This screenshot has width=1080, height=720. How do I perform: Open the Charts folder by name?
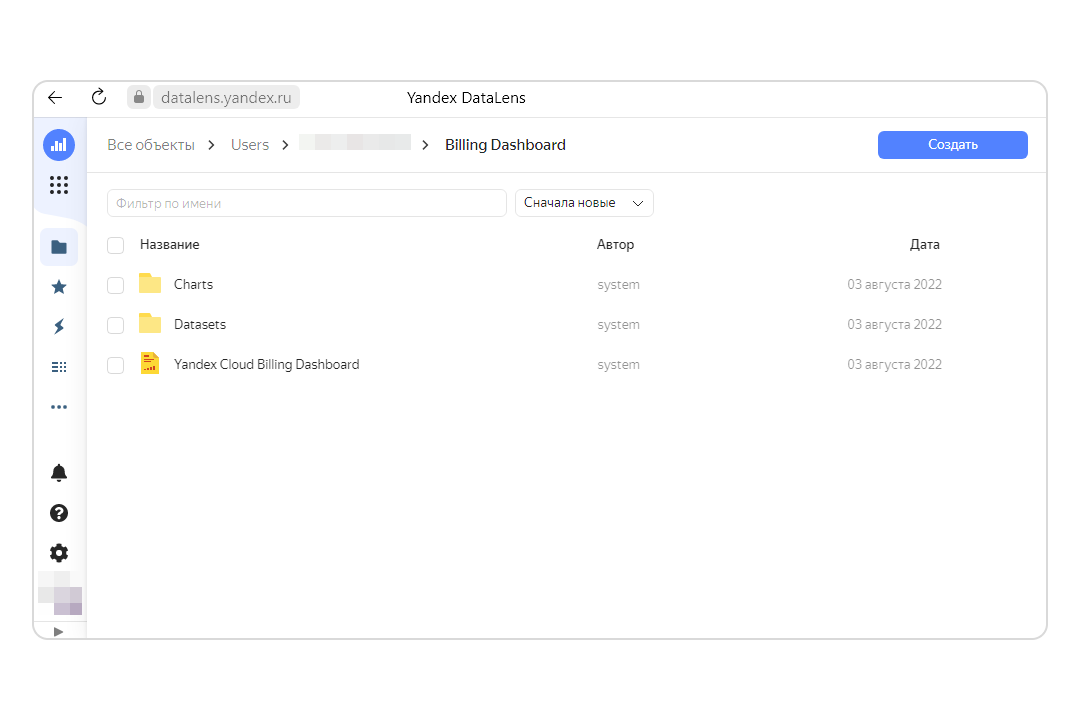click(194, 285)
